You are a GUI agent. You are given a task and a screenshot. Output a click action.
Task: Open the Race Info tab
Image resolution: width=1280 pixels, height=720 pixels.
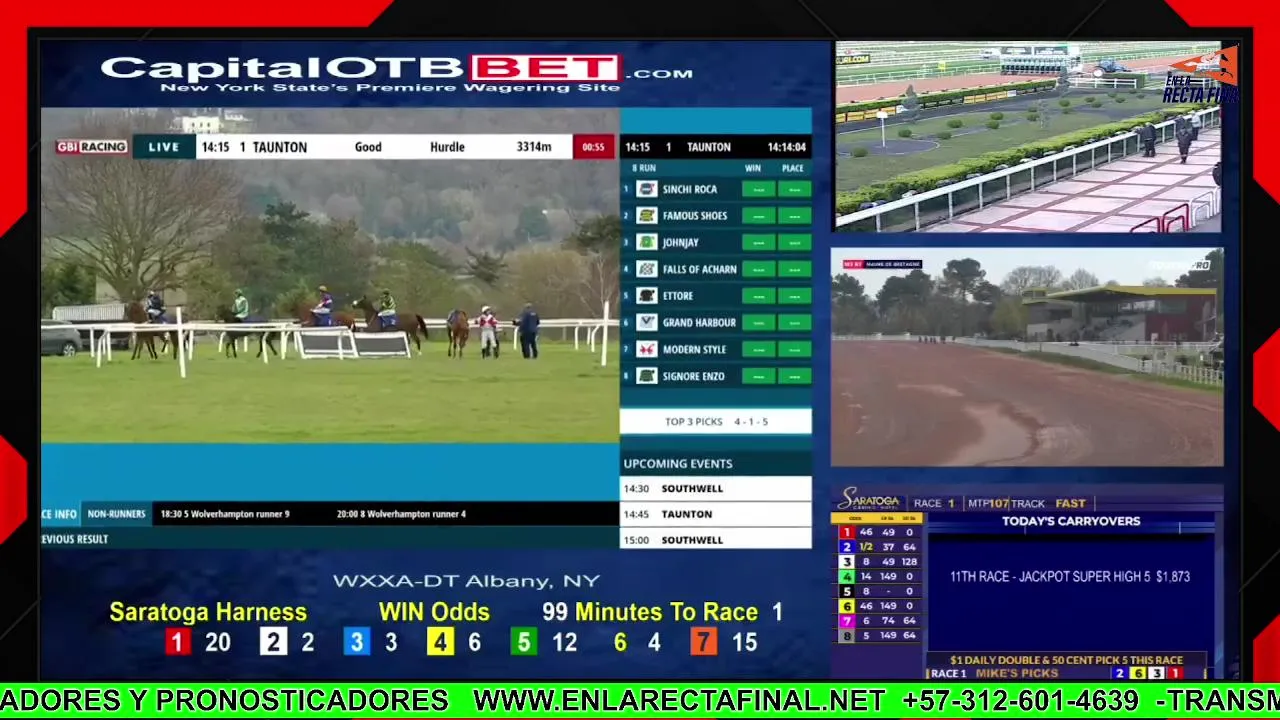pyautogui.click(x=60, y=514)
